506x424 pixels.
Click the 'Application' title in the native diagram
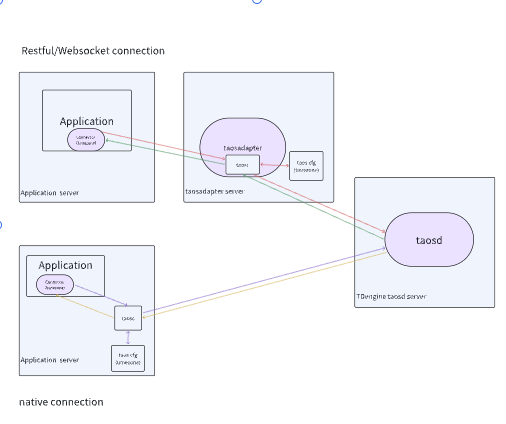click(65, 265)
